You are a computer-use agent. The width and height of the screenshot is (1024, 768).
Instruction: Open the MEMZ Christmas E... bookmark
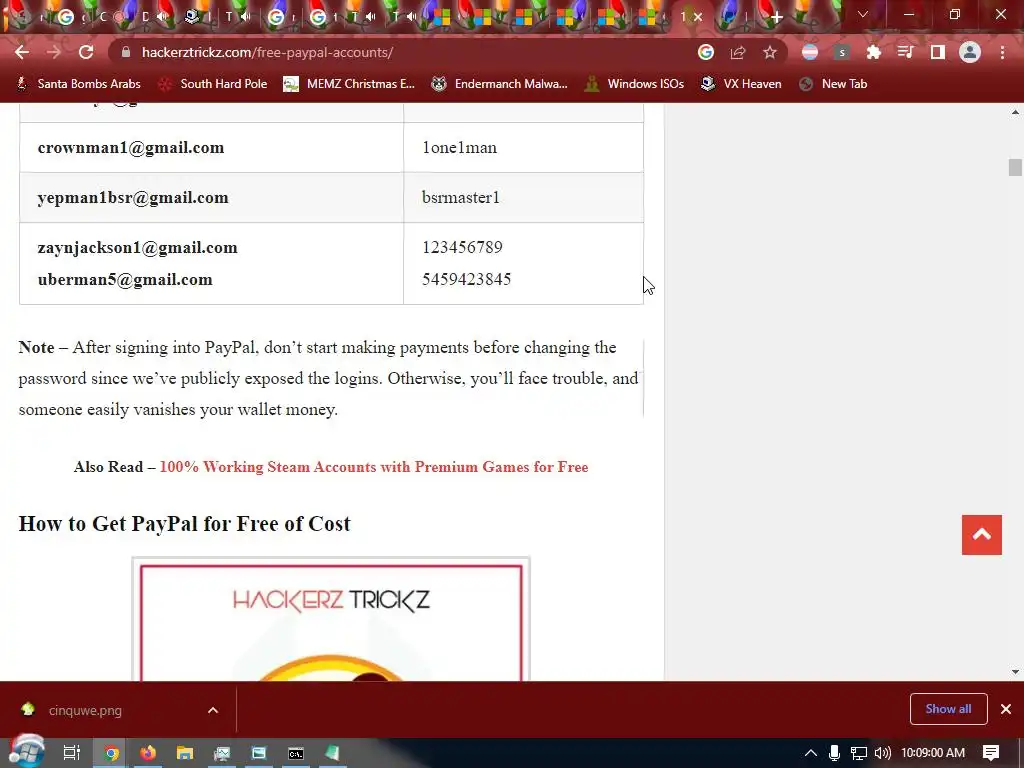[x=349, y=84]
